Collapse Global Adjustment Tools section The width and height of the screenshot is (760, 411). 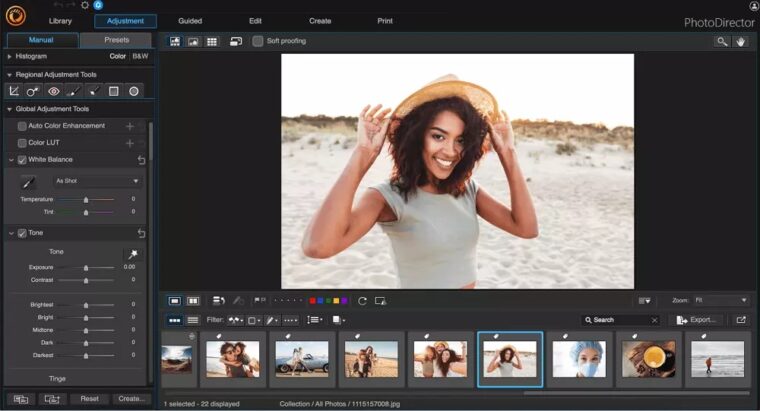[9, 110]
